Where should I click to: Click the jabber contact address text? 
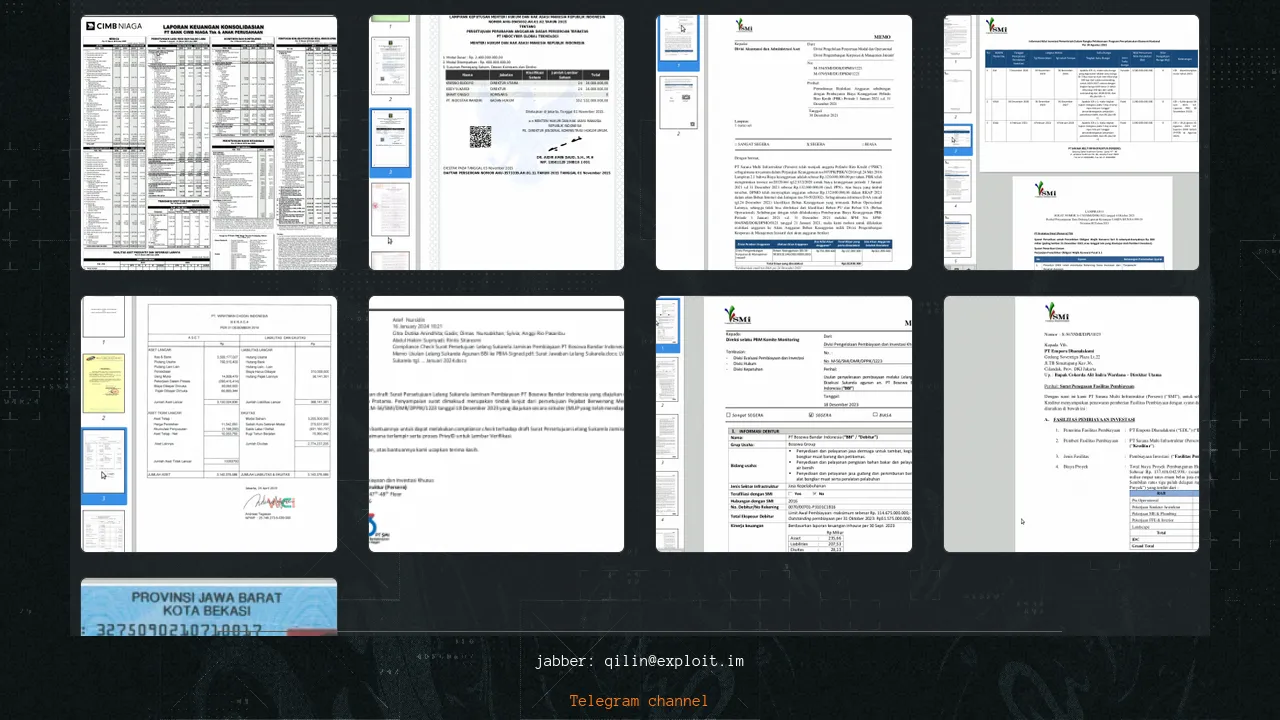click(x=639, y=661)
